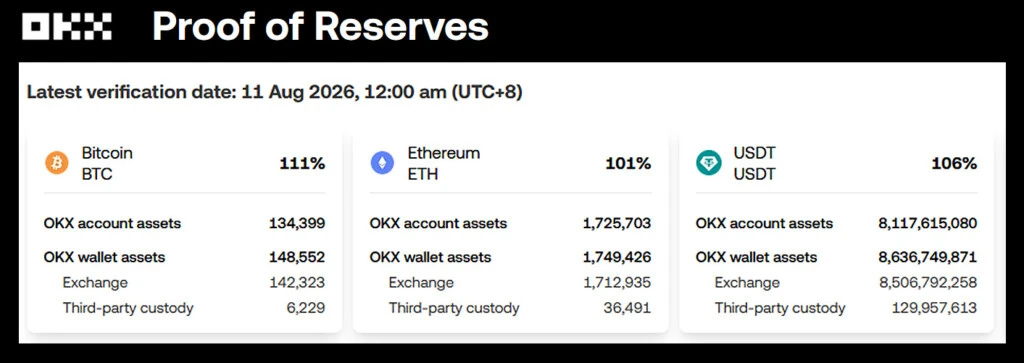Click Bitcoin Third-party custody row

pyautogui.click(x=184, y=308)
